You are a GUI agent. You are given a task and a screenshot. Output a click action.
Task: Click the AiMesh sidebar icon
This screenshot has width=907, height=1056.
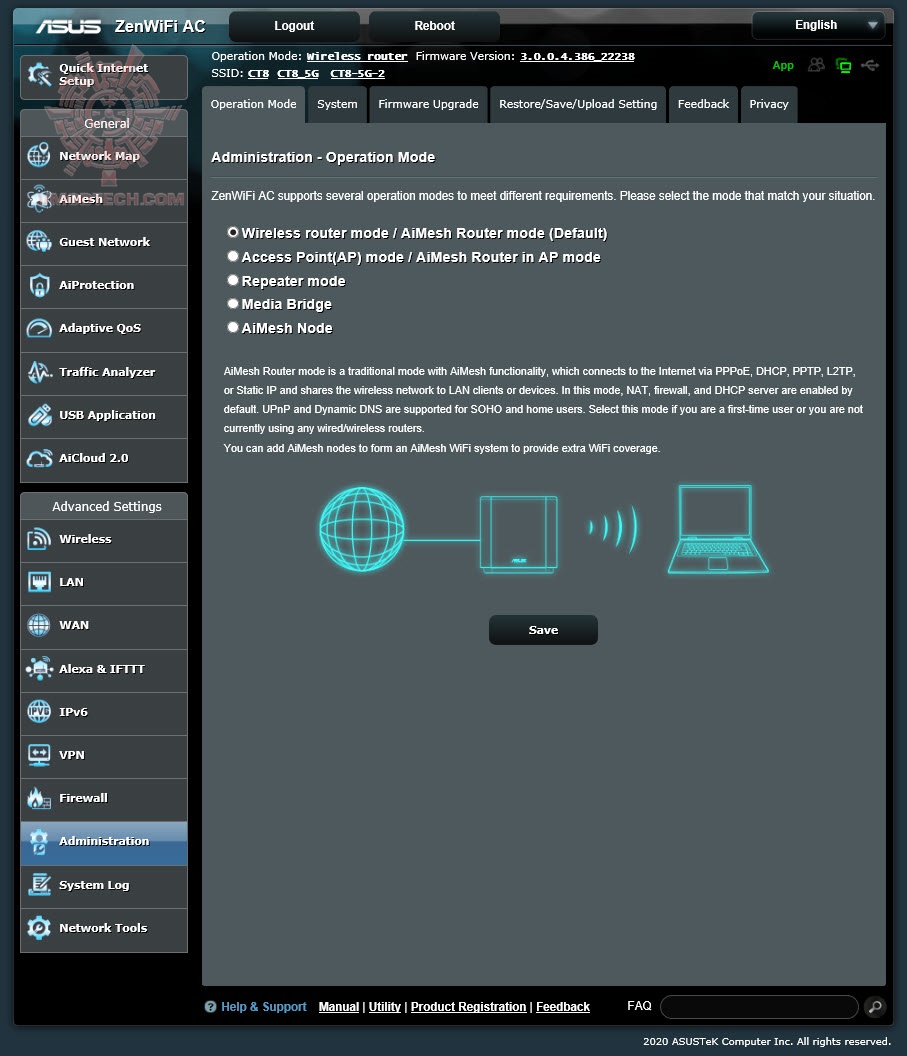39,199
